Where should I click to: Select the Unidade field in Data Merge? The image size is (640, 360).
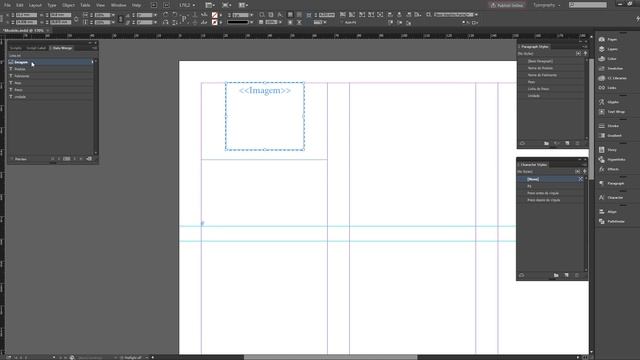pyautogui.click(x=51, y=97)
